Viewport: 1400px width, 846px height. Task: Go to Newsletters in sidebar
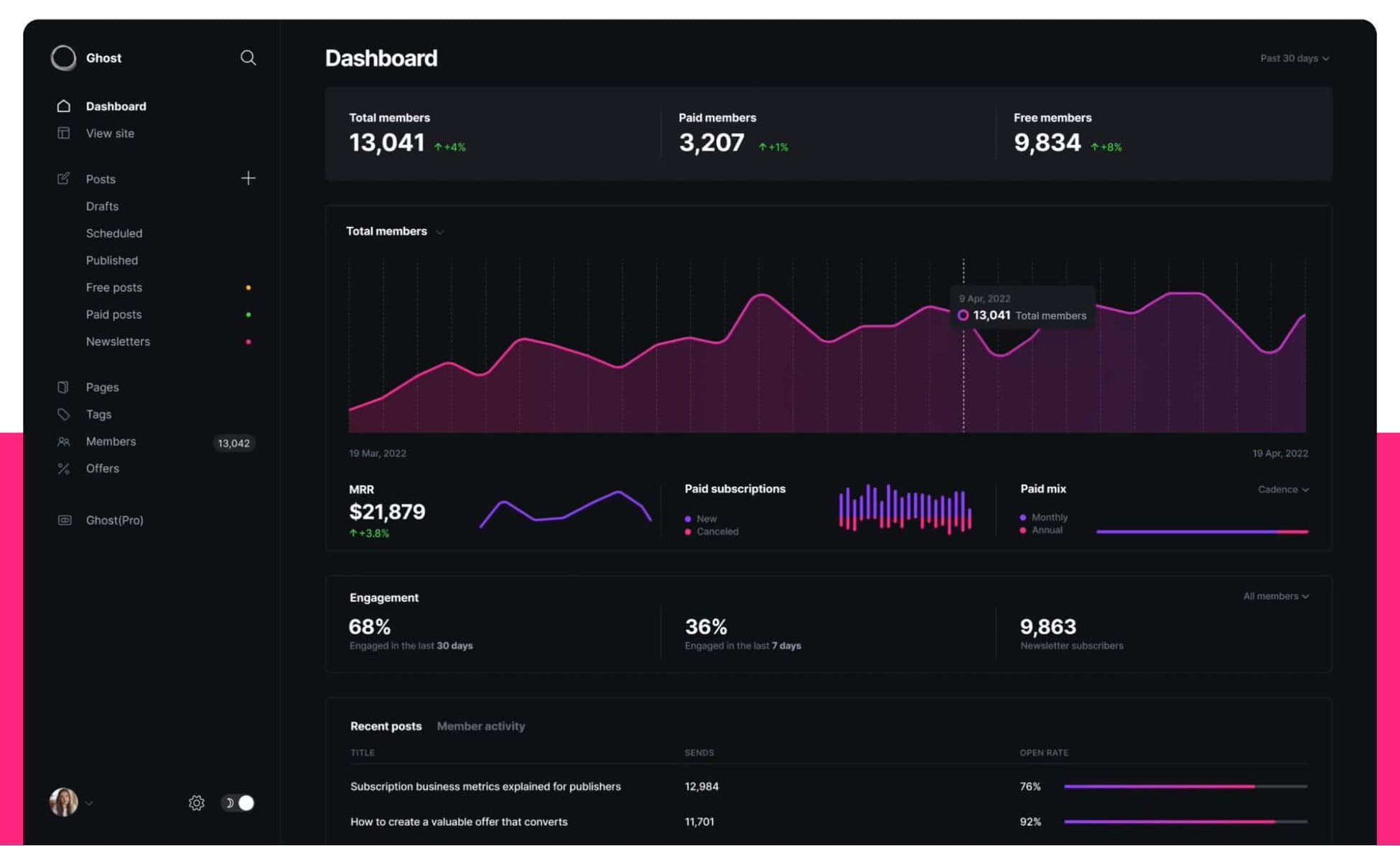(118, 341)
